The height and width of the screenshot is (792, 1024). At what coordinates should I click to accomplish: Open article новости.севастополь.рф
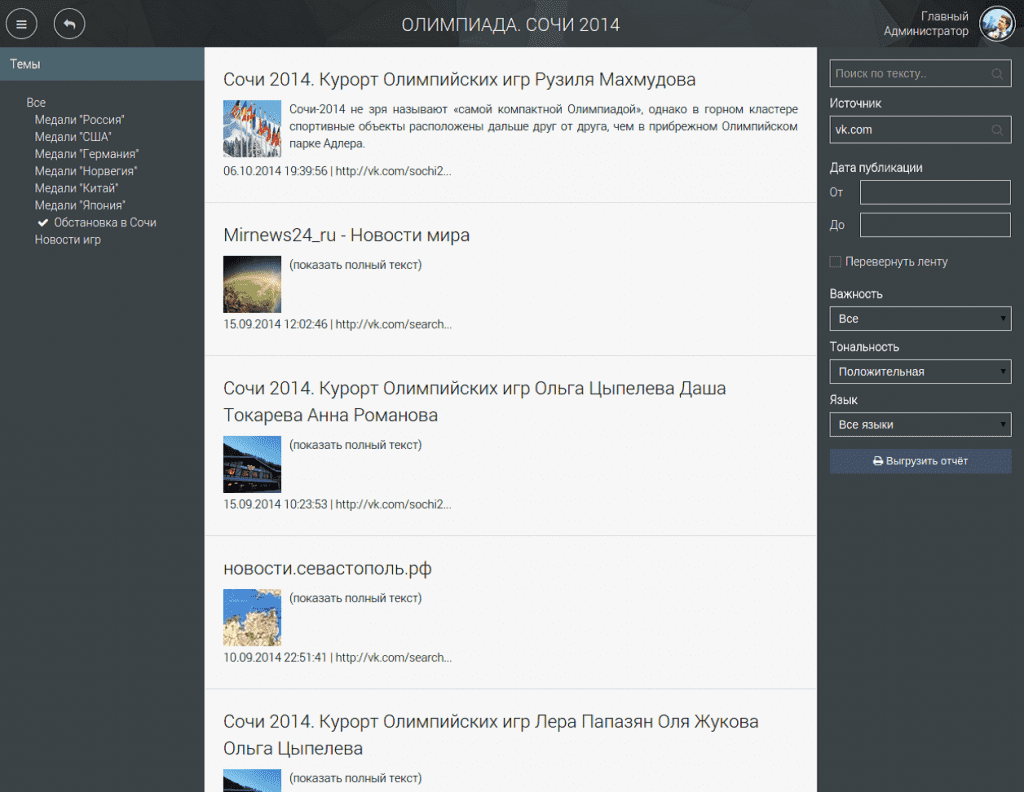point(327,569)
